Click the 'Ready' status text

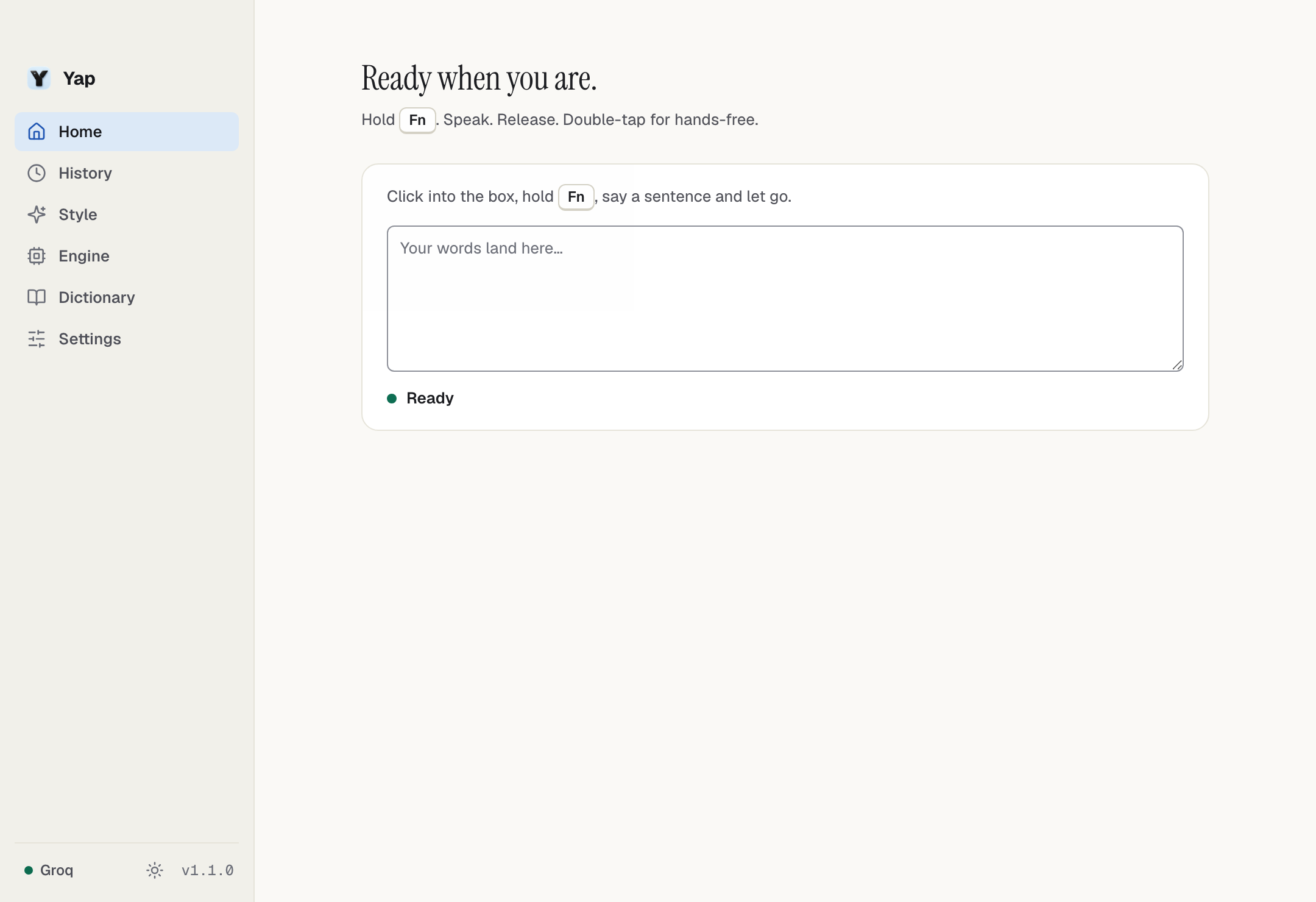pos(430,399)
